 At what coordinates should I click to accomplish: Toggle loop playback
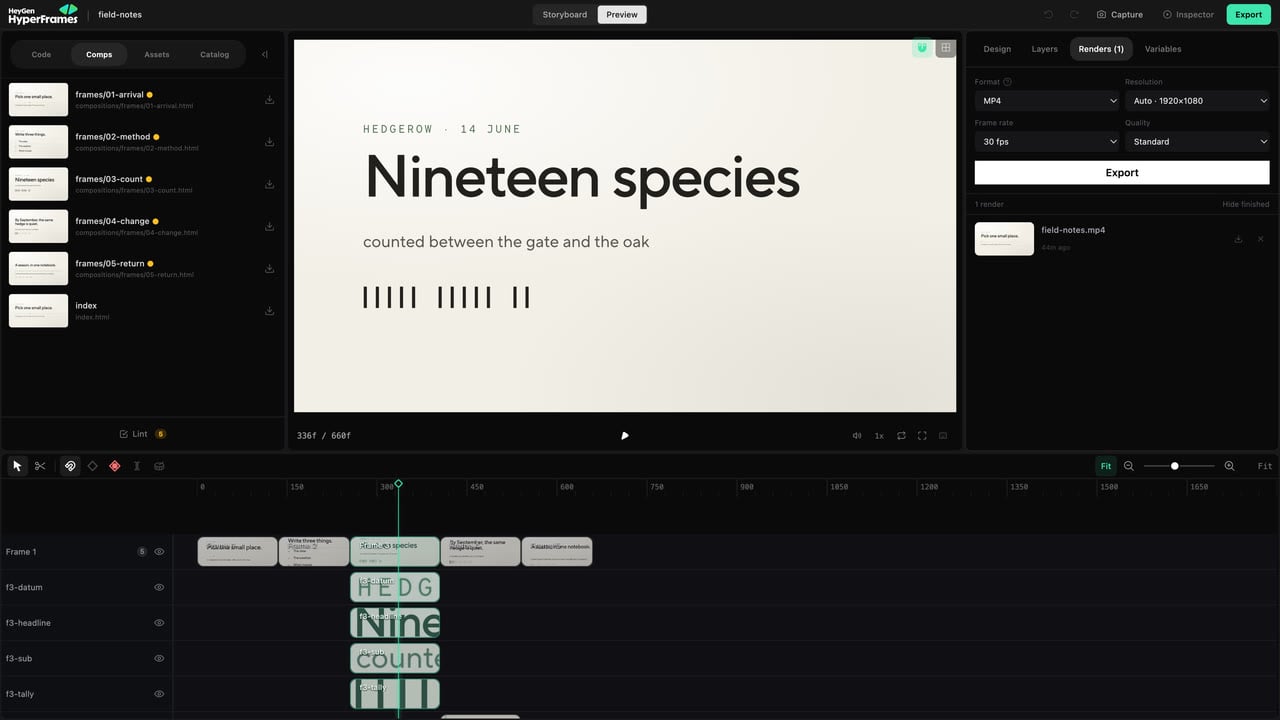point(901,436)
